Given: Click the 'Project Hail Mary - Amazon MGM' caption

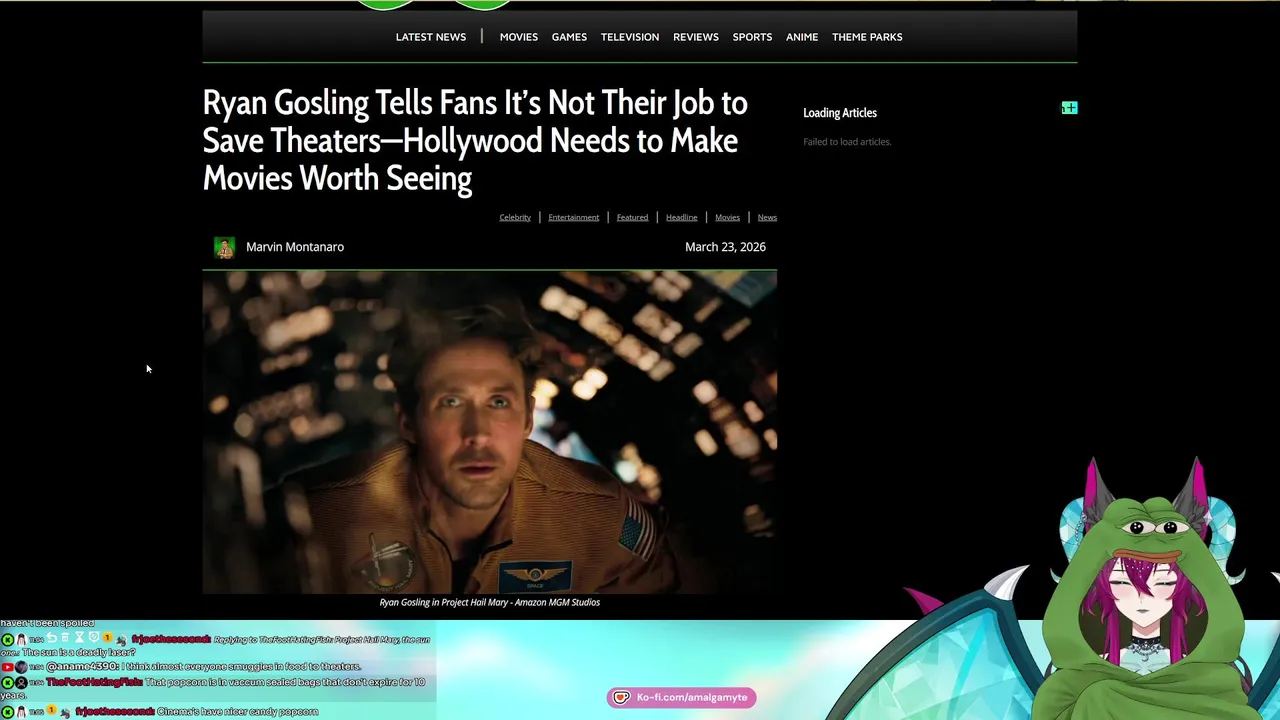Looking at the screenshot, I should click(x=489, y=602).
